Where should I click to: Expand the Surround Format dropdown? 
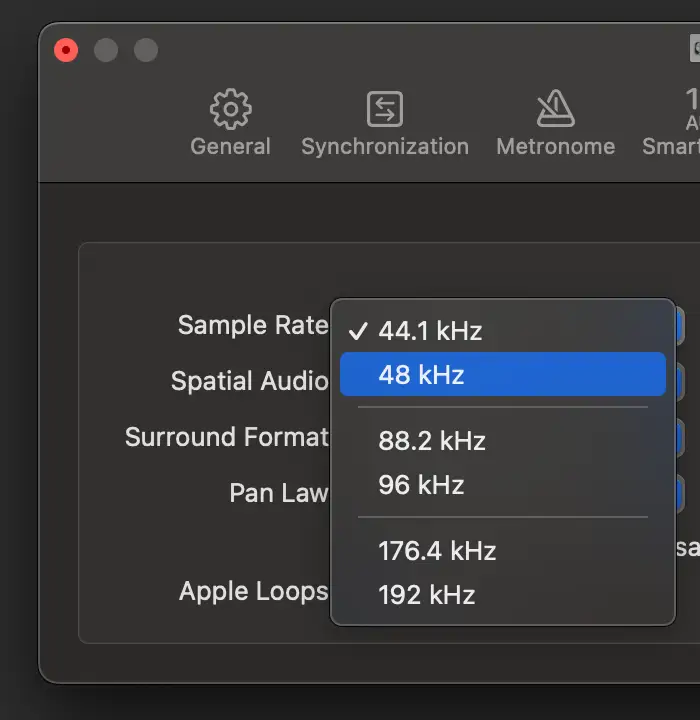tap(680, 437)
